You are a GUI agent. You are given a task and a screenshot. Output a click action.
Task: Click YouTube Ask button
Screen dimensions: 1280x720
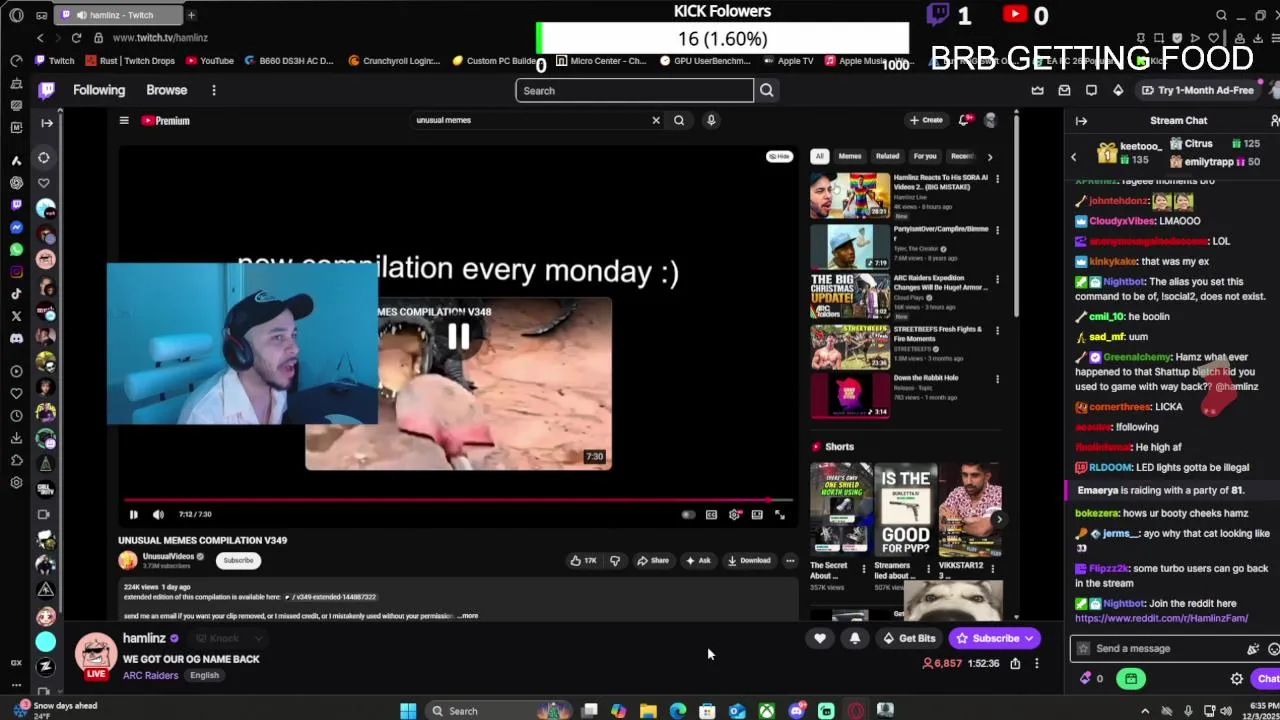tap(698, 560)
